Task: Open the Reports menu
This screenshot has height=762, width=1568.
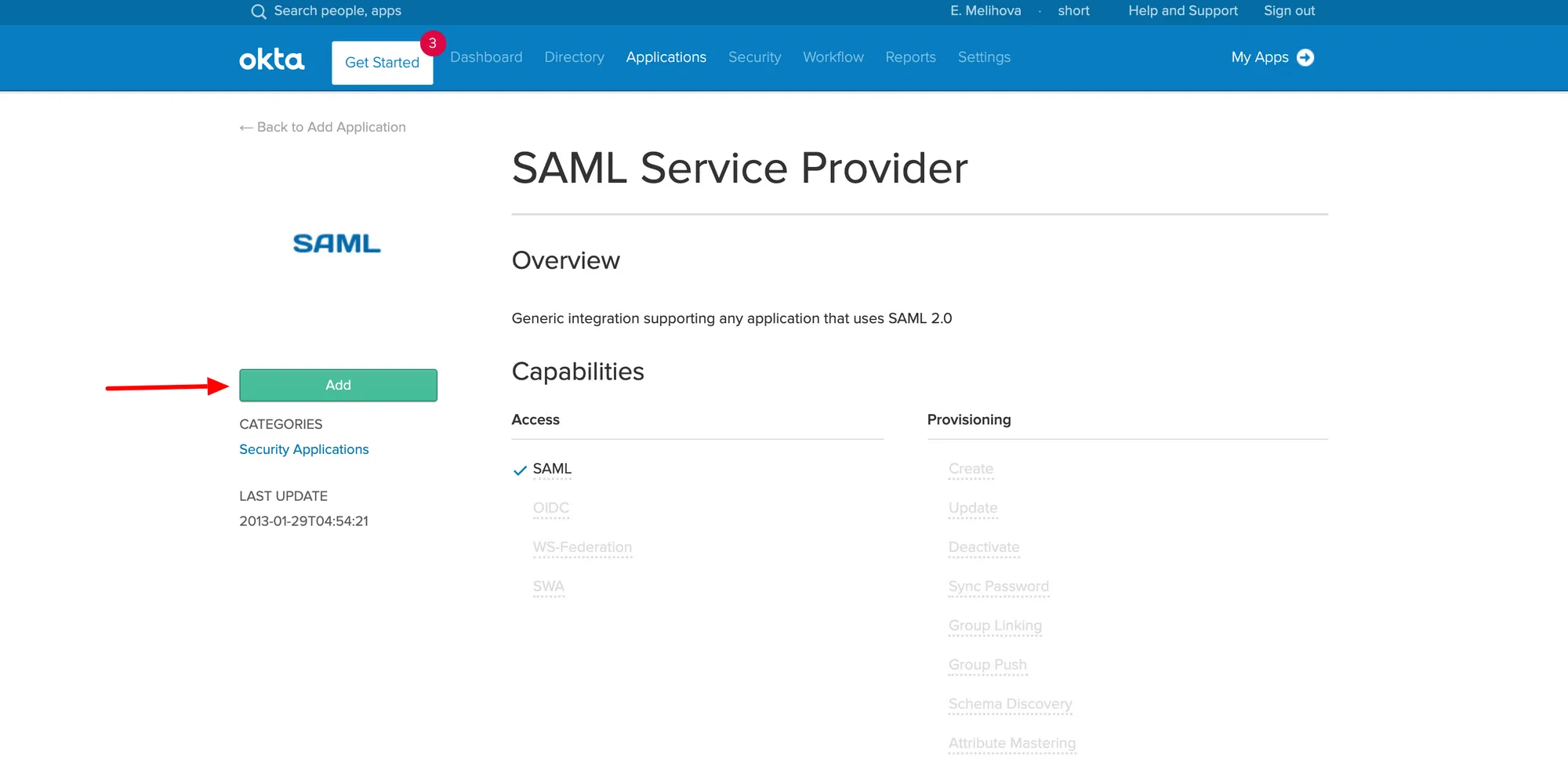Action: click(910, 57)
